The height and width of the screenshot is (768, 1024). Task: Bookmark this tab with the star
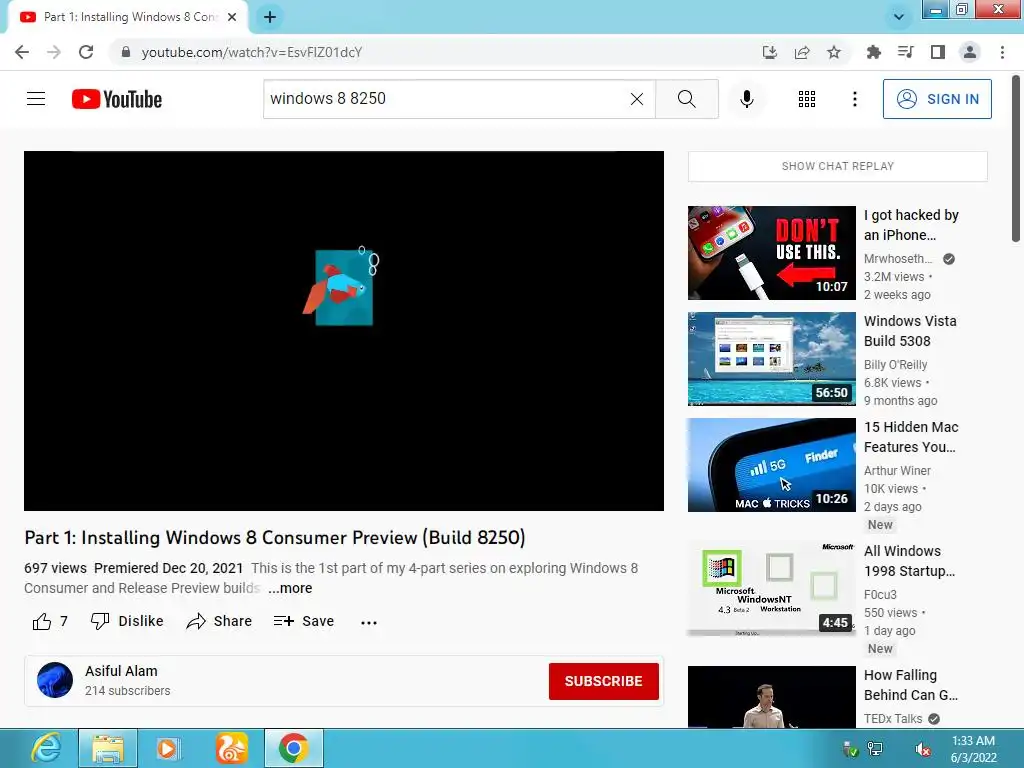pos(834,52)
